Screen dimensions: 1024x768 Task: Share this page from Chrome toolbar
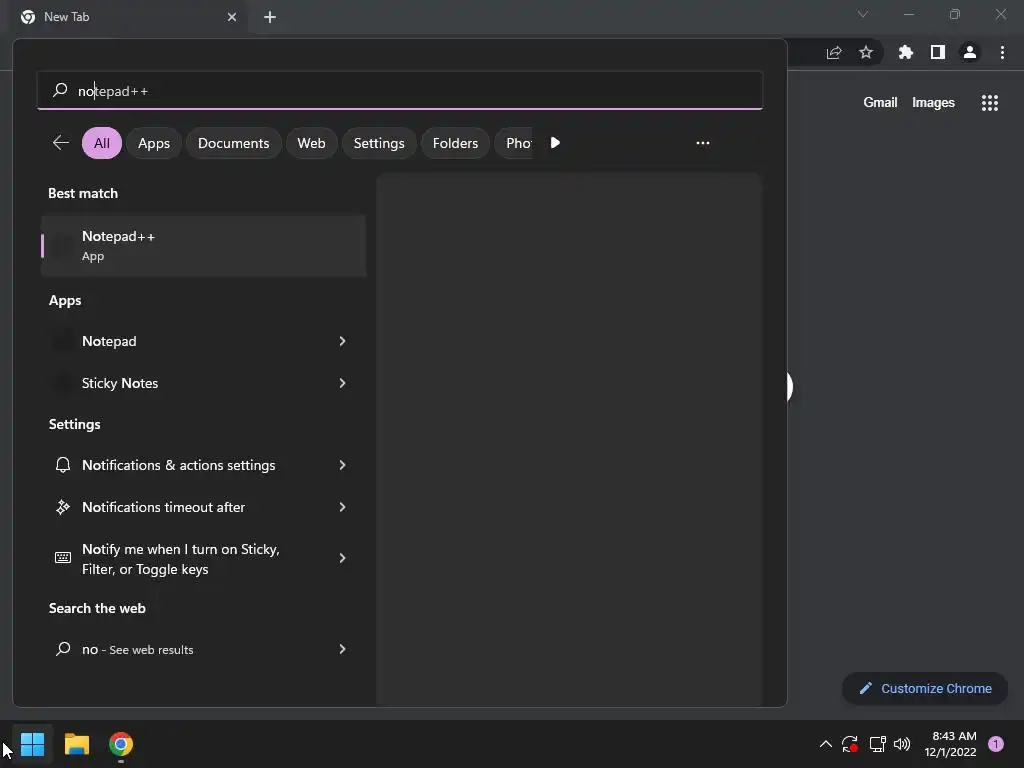(x=834, y=53)
